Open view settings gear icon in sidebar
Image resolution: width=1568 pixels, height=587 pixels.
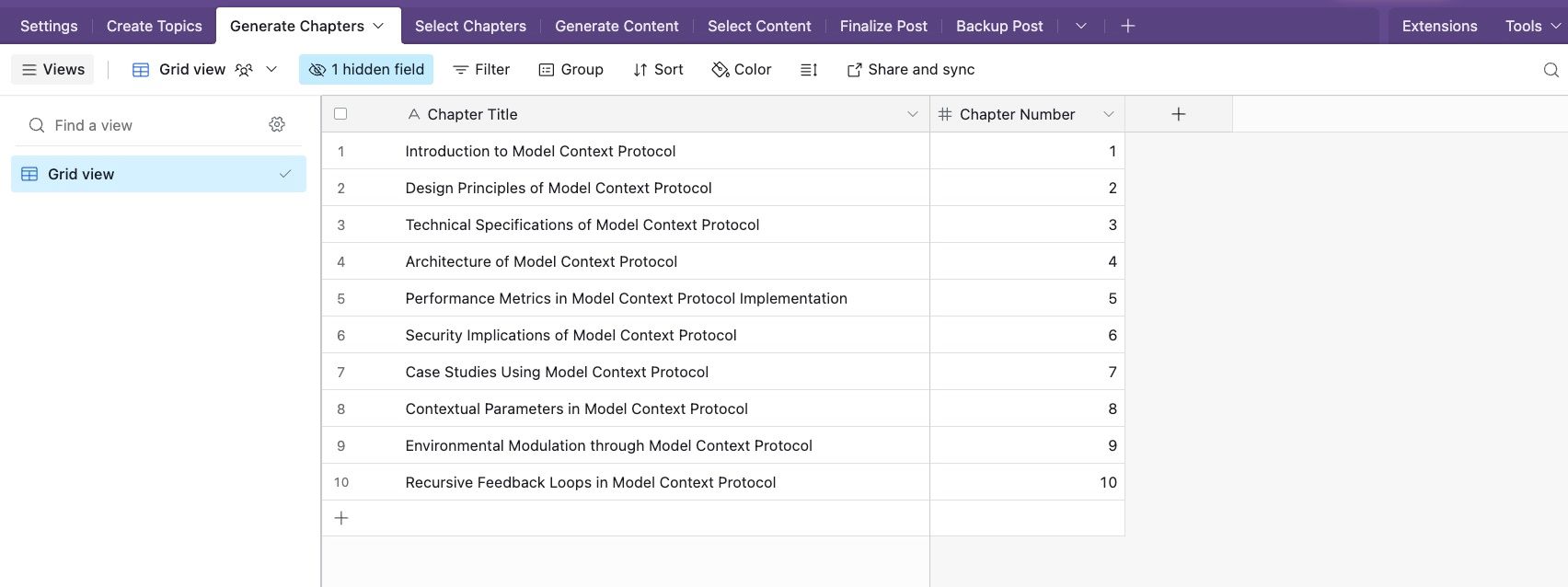click(x=277, y=124)
